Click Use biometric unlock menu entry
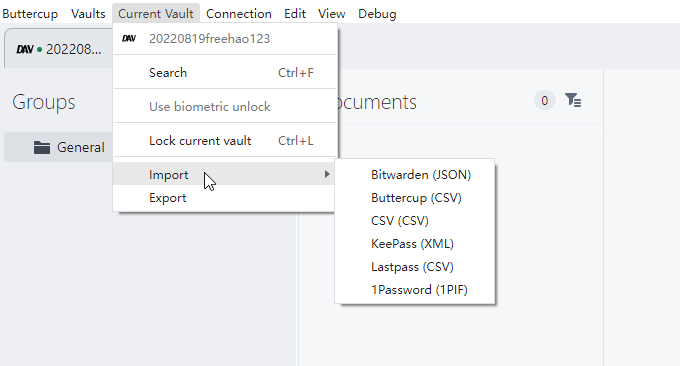 (x=225, y=107)
